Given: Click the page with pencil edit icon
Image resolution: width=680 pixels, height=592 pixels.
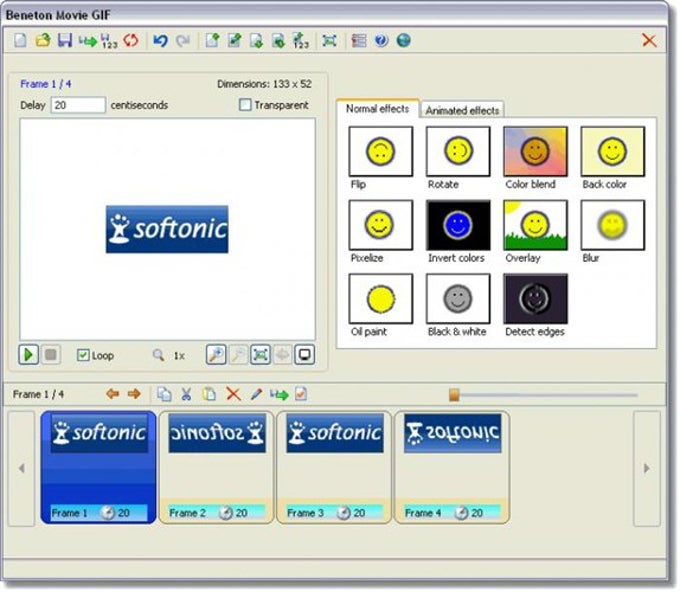Looking at the screenshot, I should click(x=234, y=40).
